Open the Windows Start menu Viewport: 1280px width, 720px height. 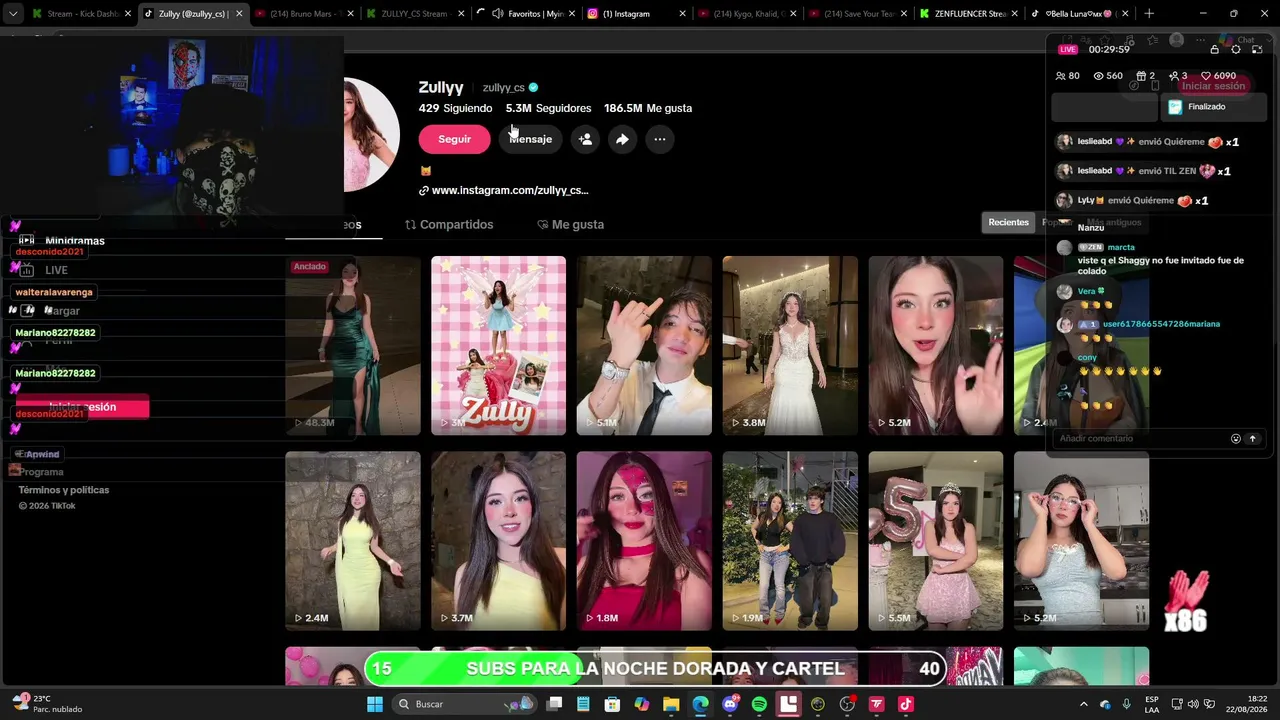pos(375,704)
